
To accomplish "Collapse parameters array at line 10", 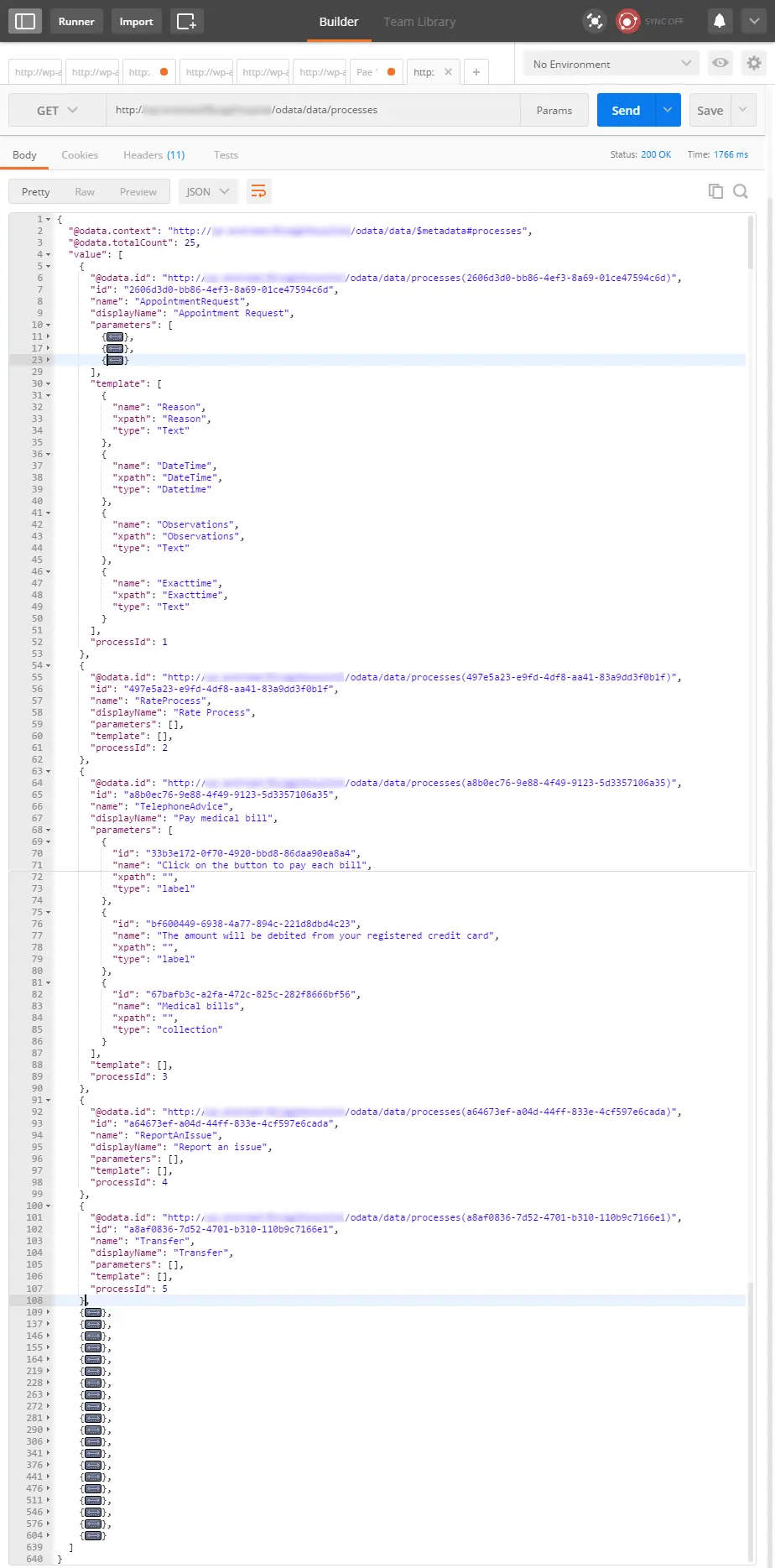I will tap(48, 325).
